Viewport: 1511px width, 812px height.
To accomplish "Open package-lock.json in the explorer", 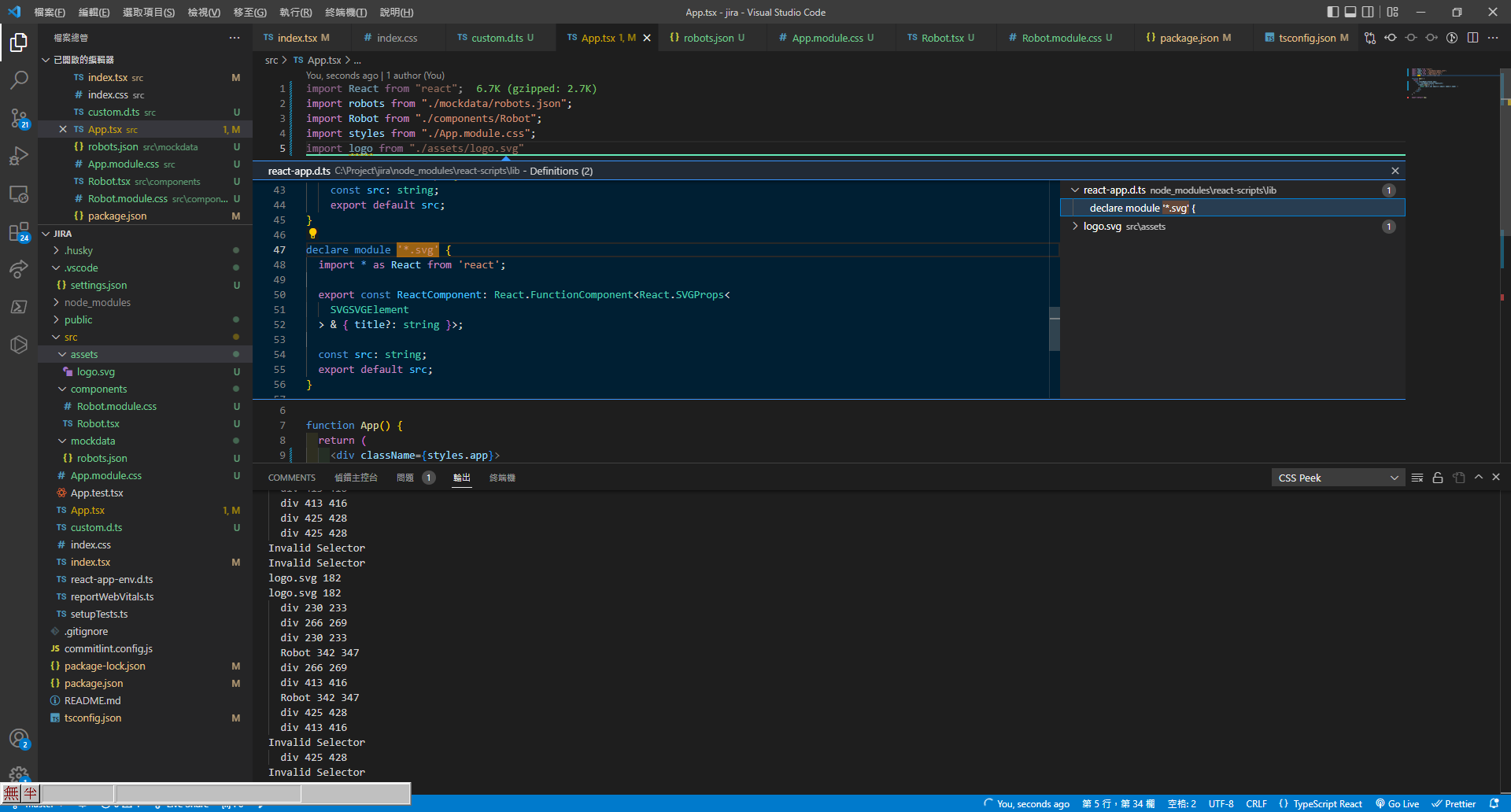I will [105, 666].
